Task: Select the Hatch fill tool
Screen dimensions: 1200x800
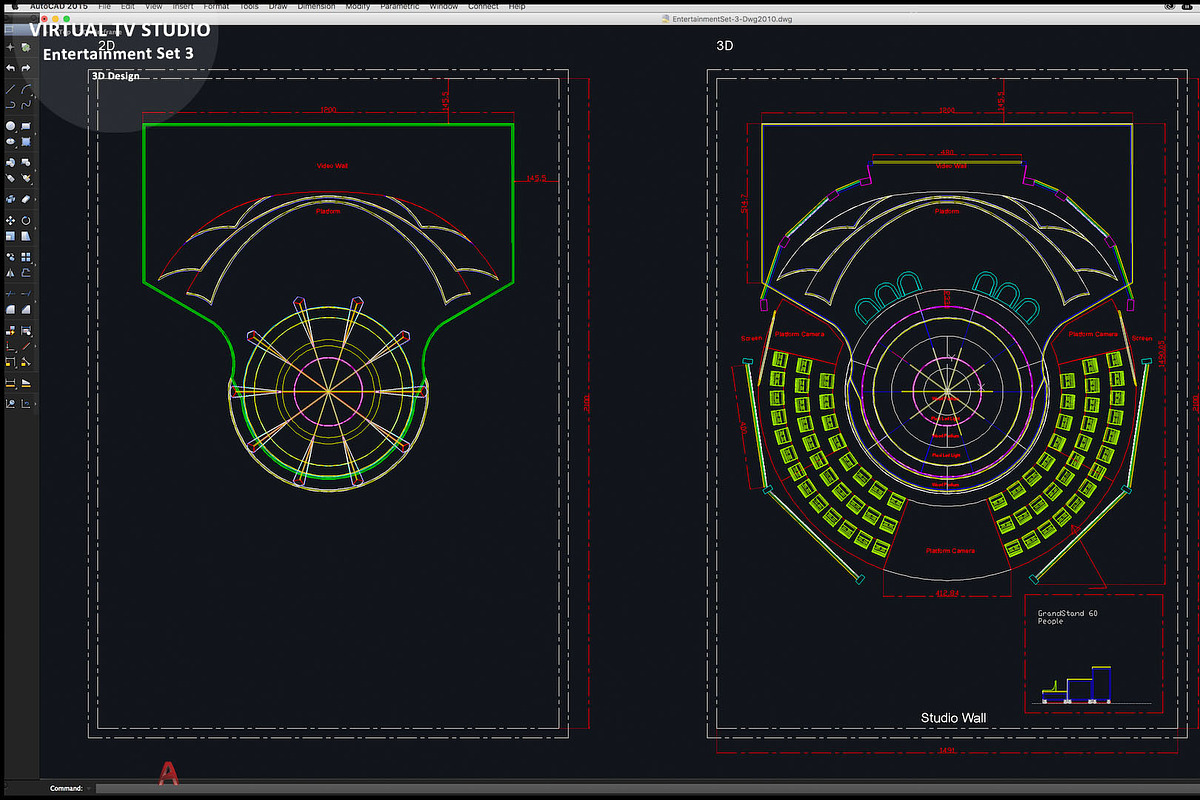Action: coord(26,141)
